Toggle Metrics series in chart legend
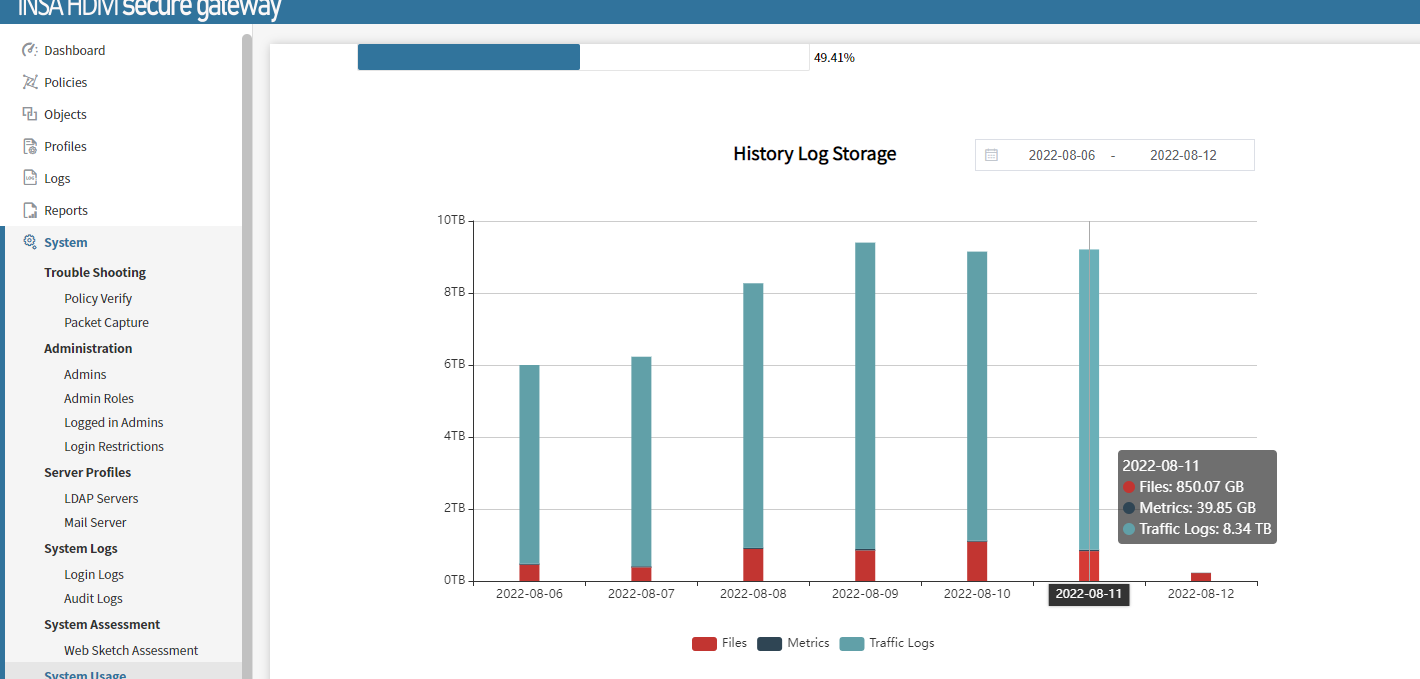The image size is (1420, 679). tap(793, 643)
